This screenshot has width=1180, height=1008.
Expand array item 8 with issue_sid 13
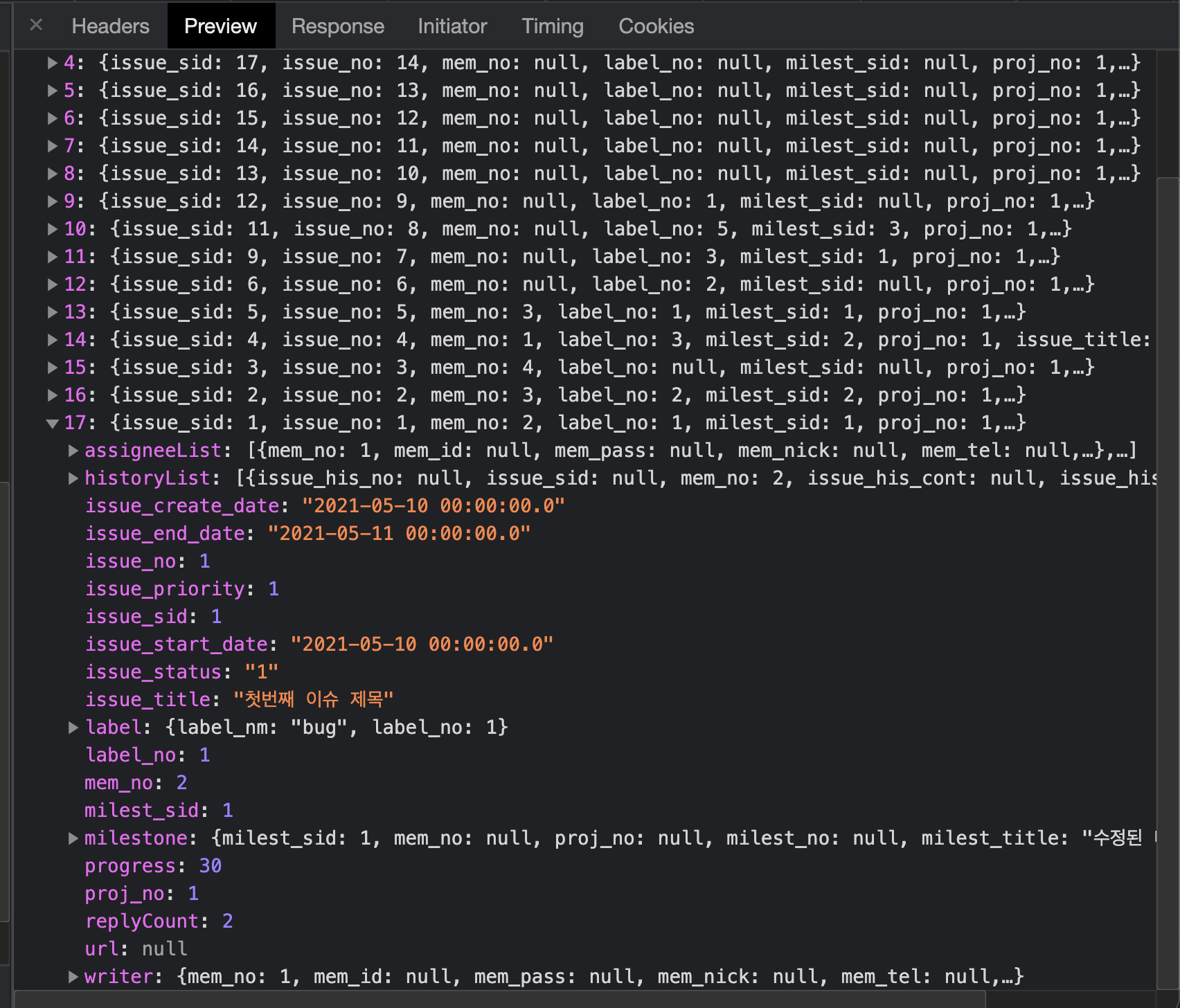(x=53, y=174)
